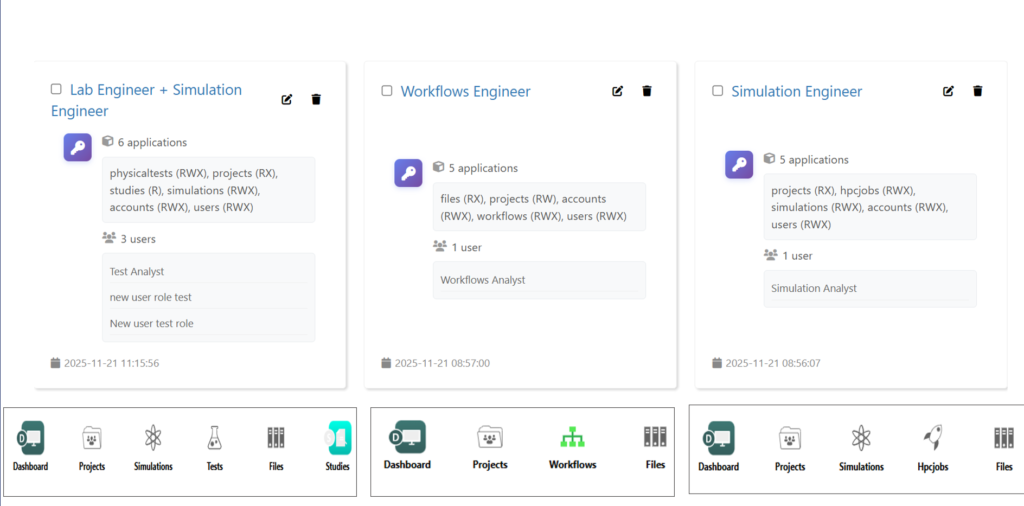Tick the Simulation Engineer checkbox
1024x506 pixels.
717,91
